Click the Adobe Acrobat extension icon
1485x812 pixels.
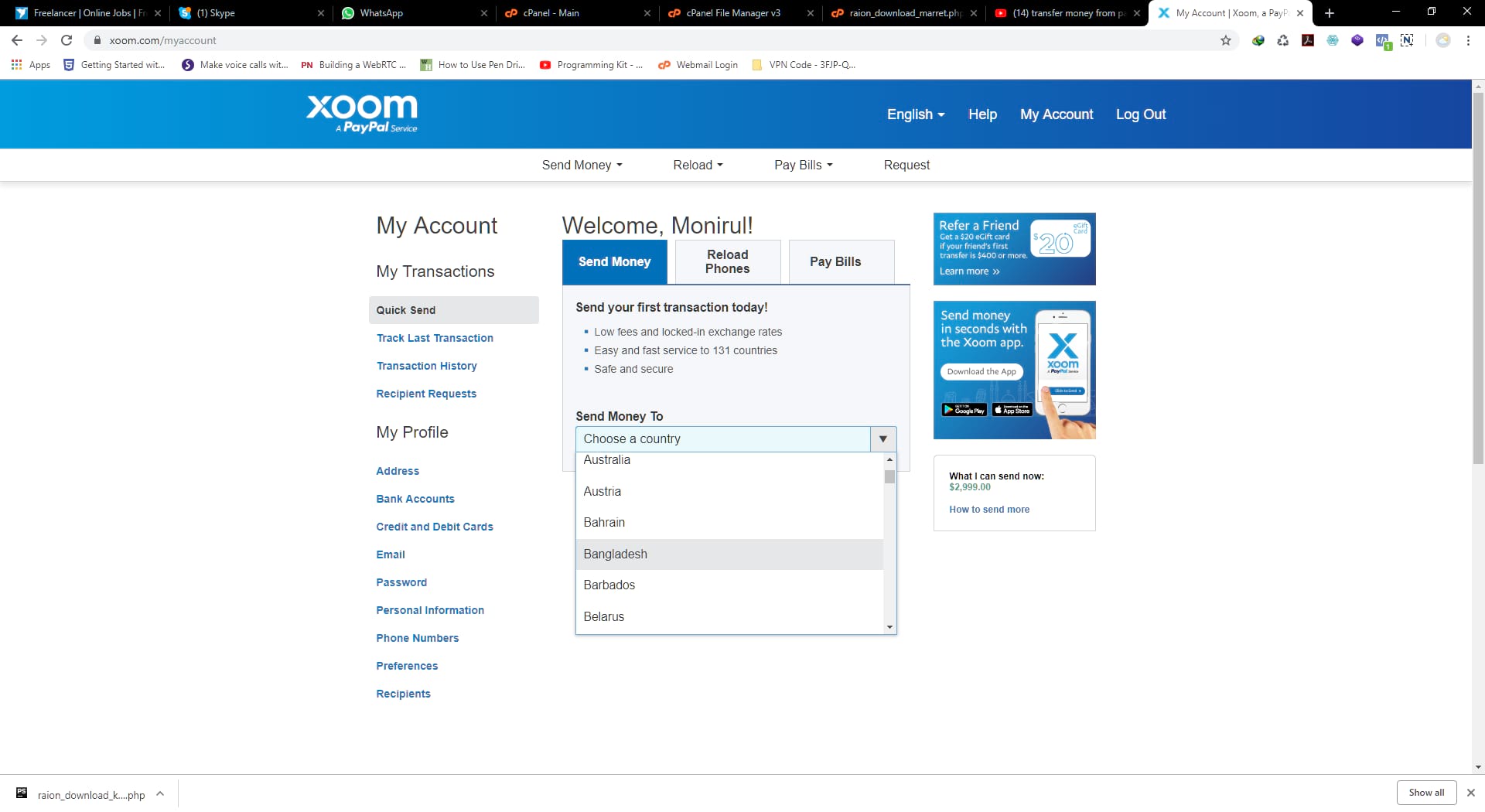tap(1308, 40)
